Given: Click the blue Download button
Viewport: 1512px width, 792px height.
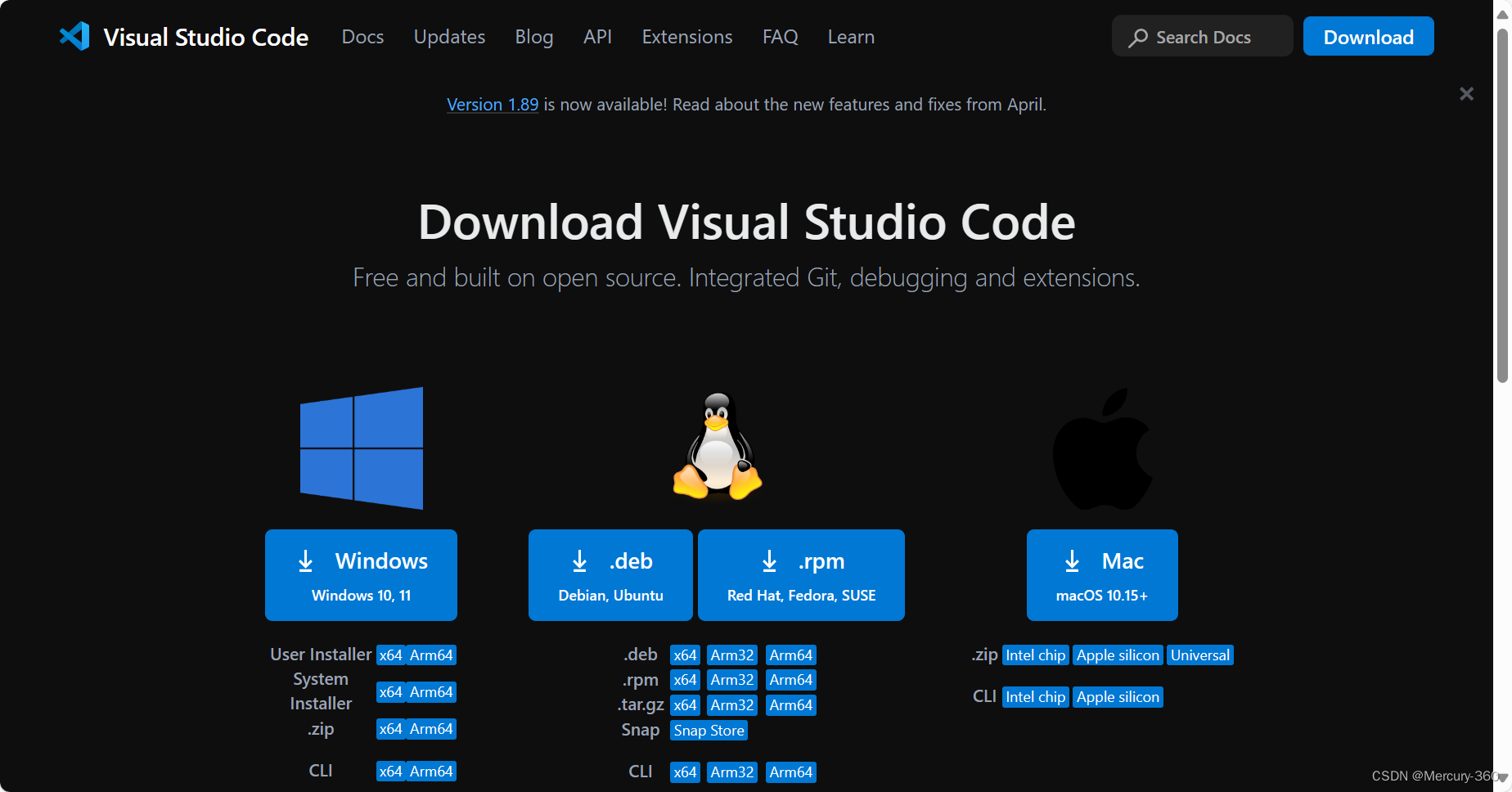Looking at the screenshot, I should [1368, 36].
